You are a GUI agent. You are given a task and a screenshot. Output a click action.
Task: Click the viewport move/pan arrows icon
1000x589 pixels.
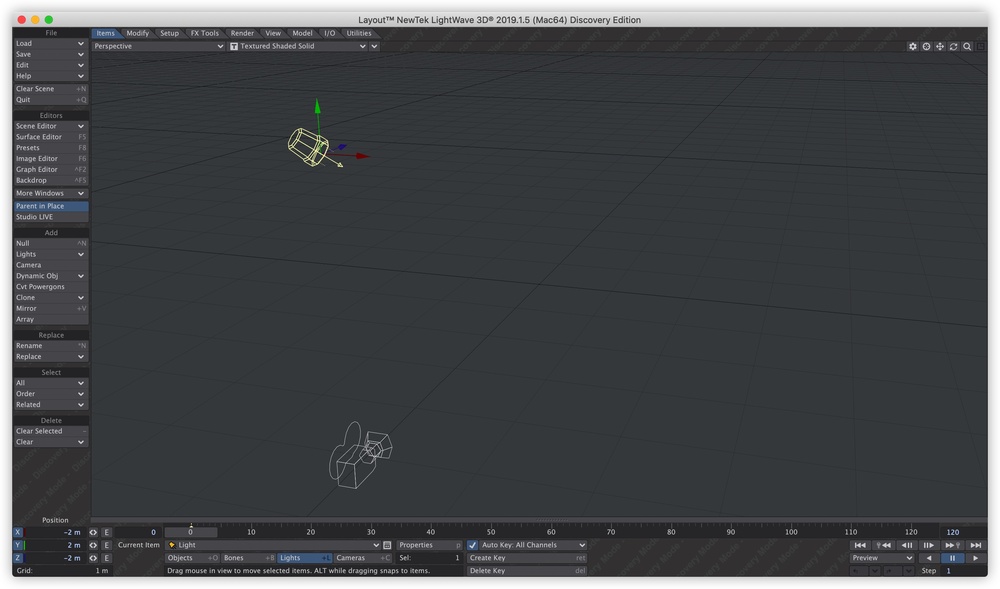coord(940,47)
